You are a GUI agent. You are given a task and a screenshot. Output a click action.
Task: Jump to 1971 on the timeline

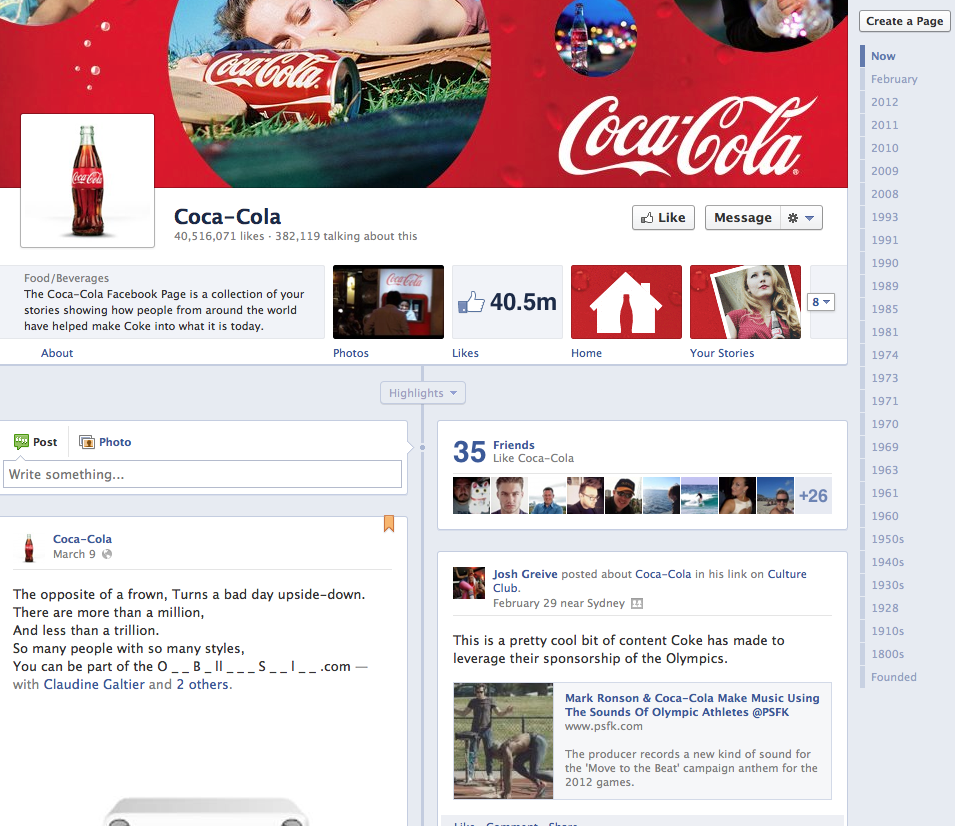884,401
